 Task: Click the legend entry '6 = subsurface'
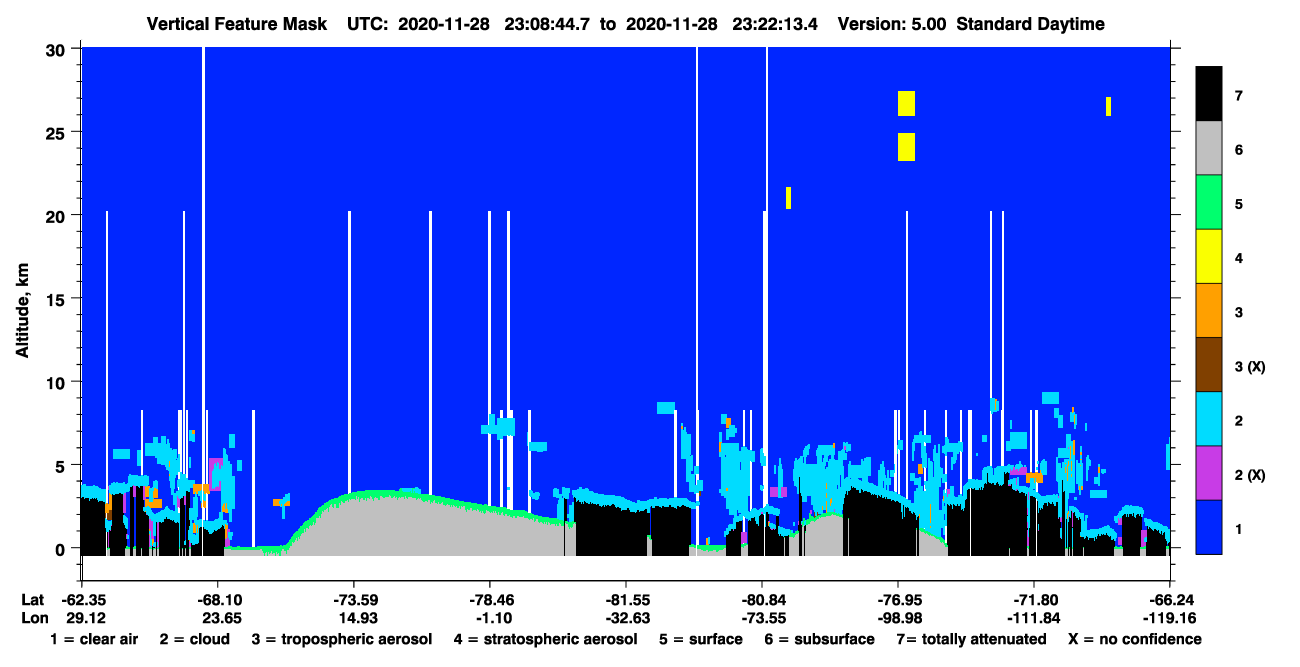820,640
